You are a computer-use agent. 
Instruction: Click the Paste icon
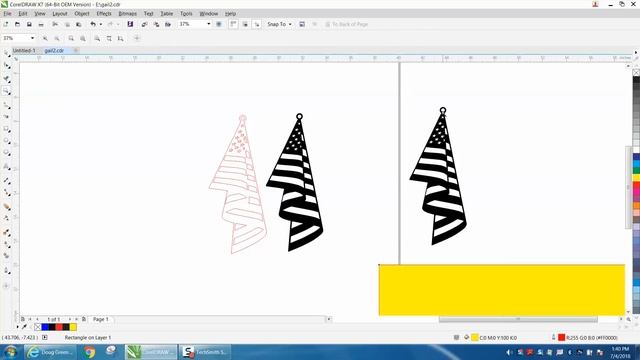pyautogui.click(x=79, y=24)
